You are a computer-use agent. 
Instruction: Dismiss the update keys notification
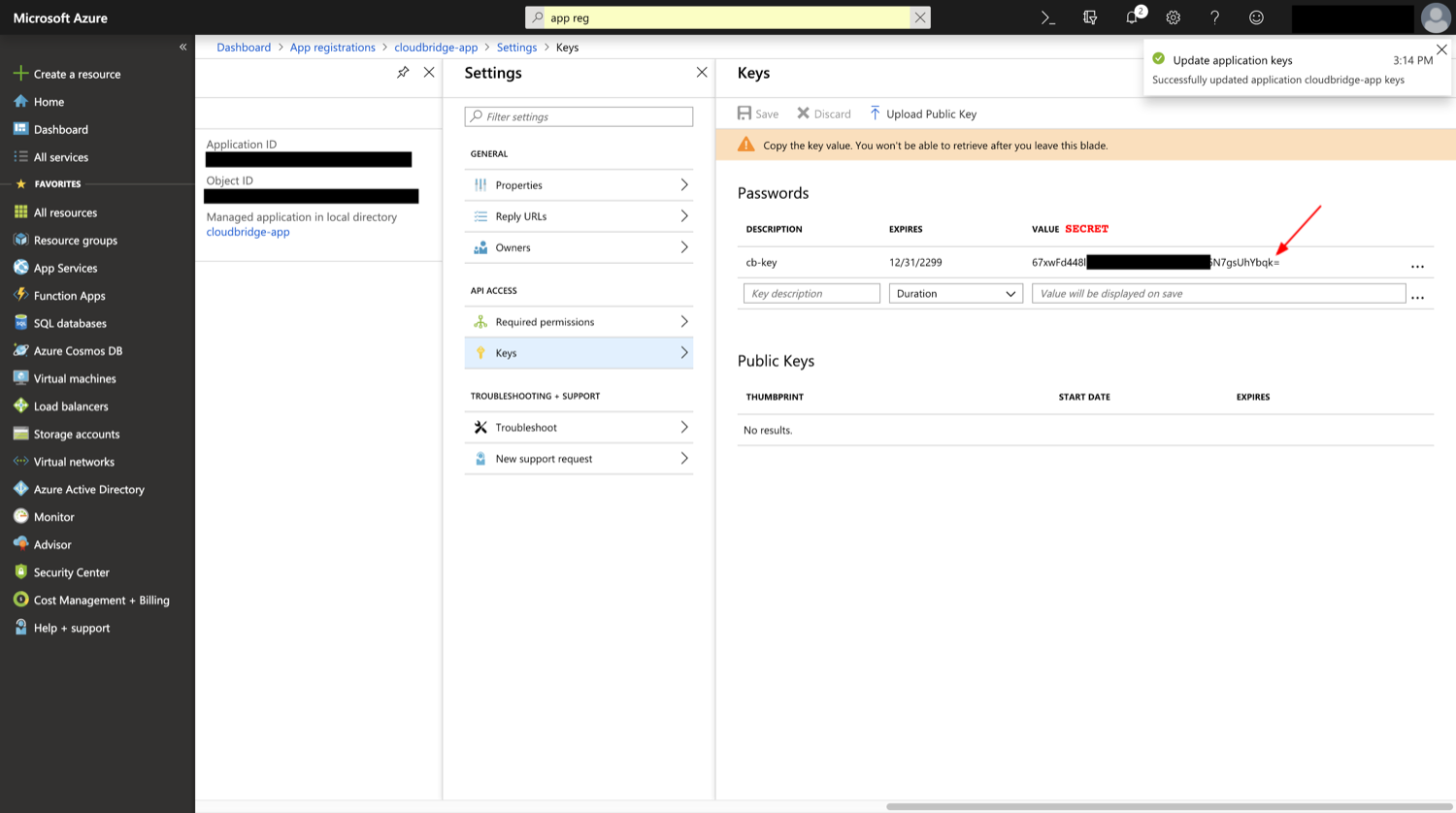[1441, 49]
